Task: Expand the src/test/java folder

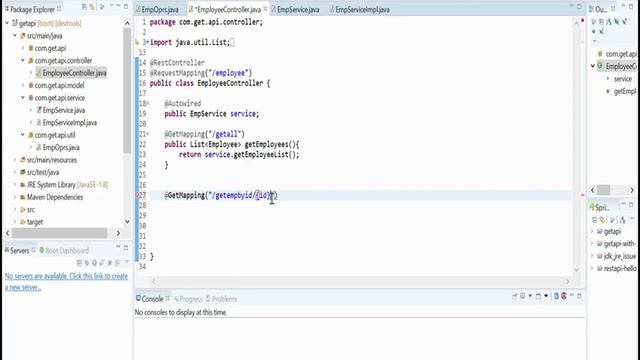Action: [15, 172]
